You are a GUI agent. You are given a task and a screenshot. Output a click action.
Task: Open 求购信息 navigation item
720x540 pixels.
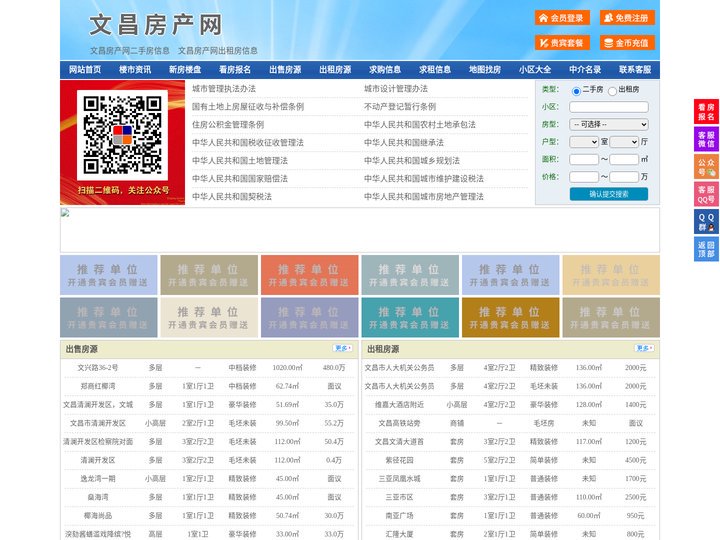point(385,70)
